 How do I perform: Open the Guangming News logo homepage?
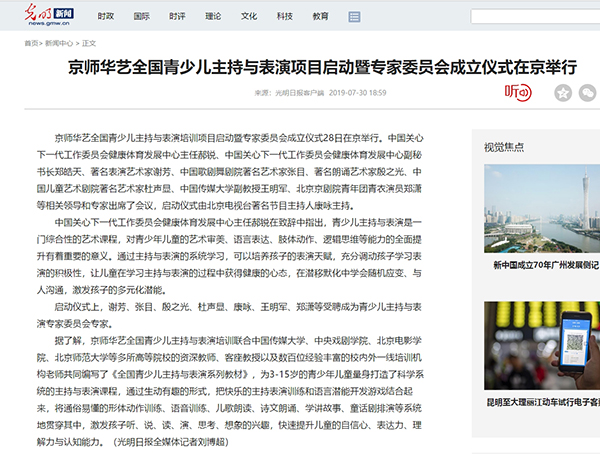tap(49, 15)
